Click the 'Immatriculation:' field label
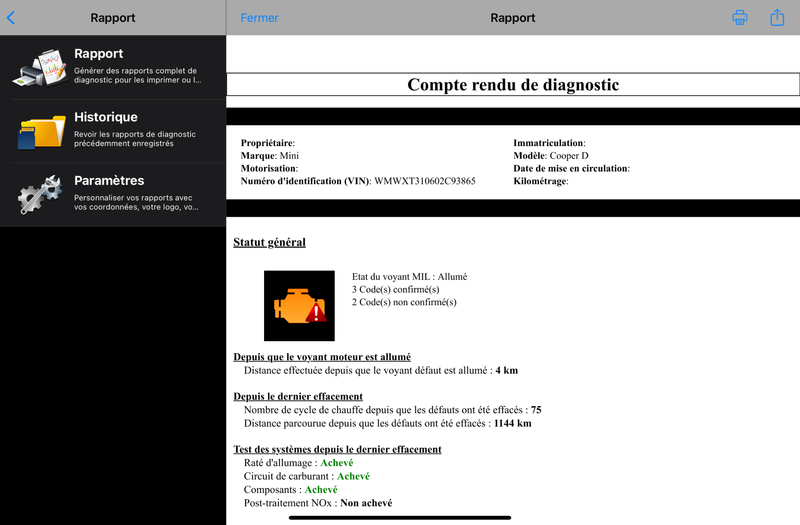The width and height of the screenshot is (800, 525). [x=549, y=143]
